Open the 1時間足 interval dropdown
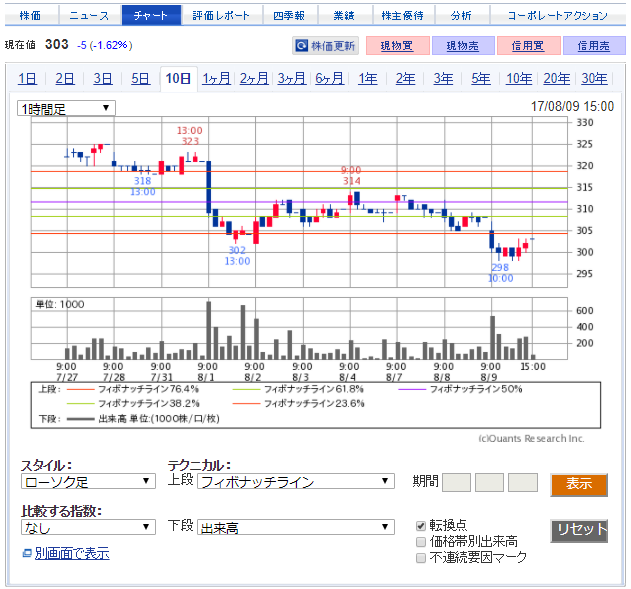 coord(66,108)
